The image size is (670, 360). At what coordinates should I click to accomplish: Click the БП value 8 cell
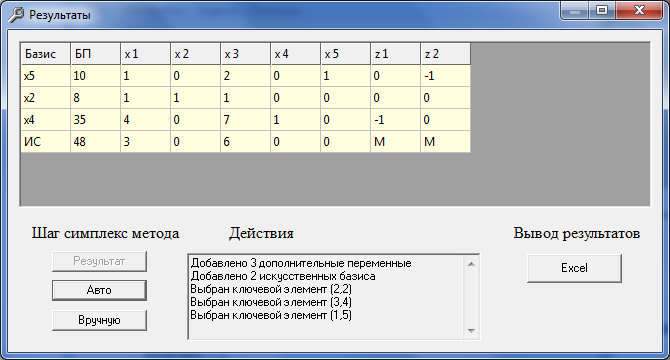pyautogui.click(x=95, y=98)
